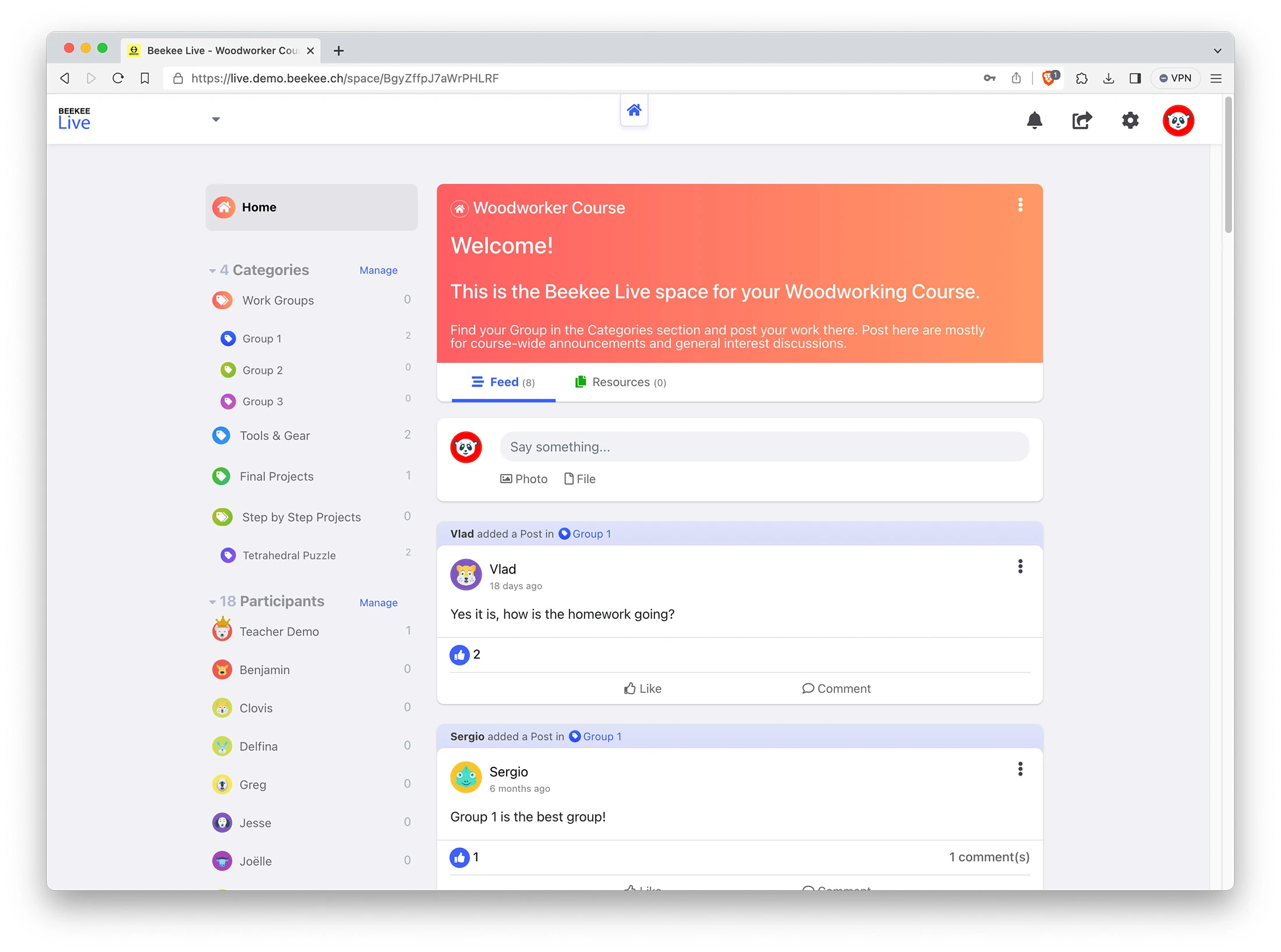Collapse the 4 Categories section
Image resolution: width=1281 pixels, height=952 pixels.
click(x=213, y=270)
